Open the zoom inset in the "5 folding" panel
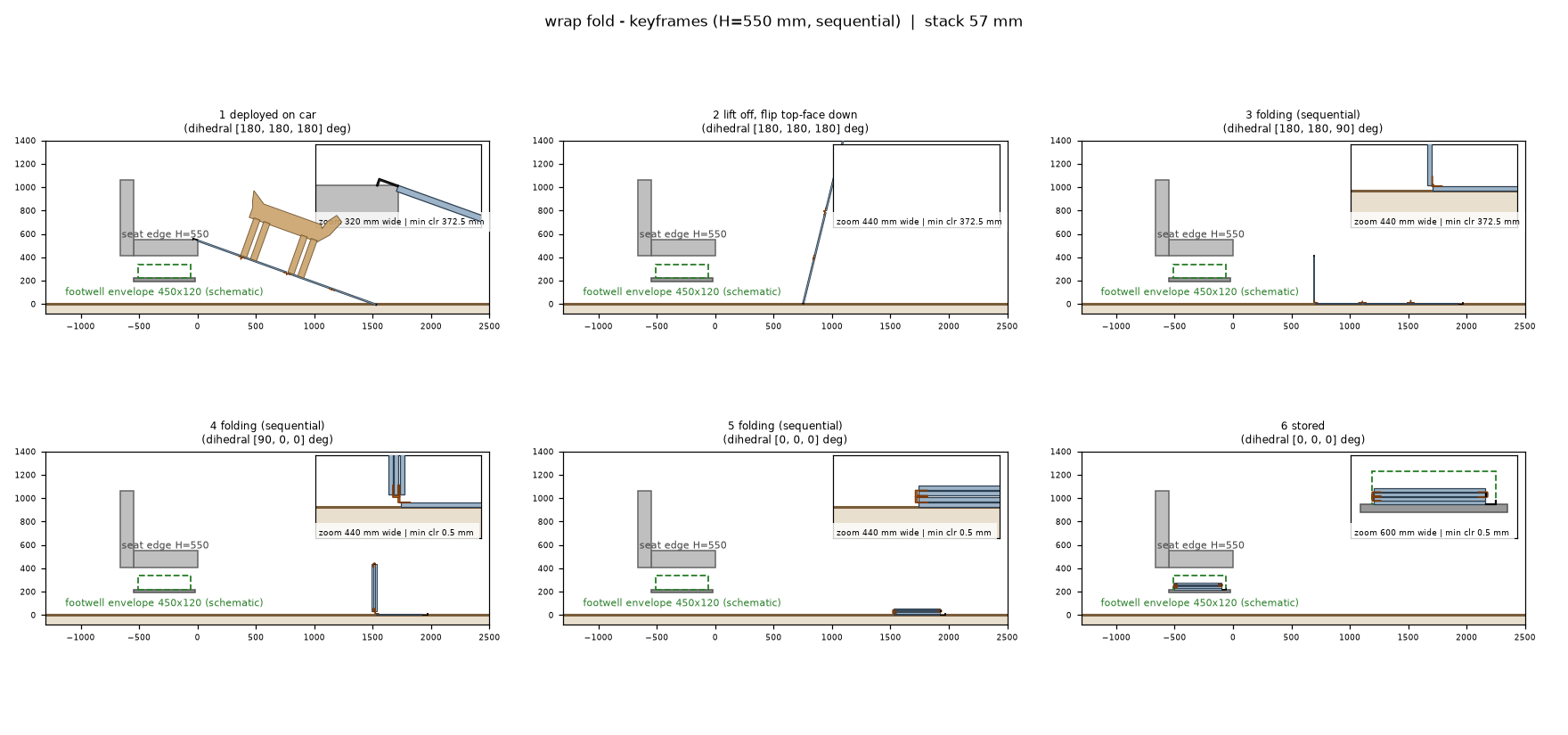The height and width of the screenshot is (735, 1568). pos(916,496)
